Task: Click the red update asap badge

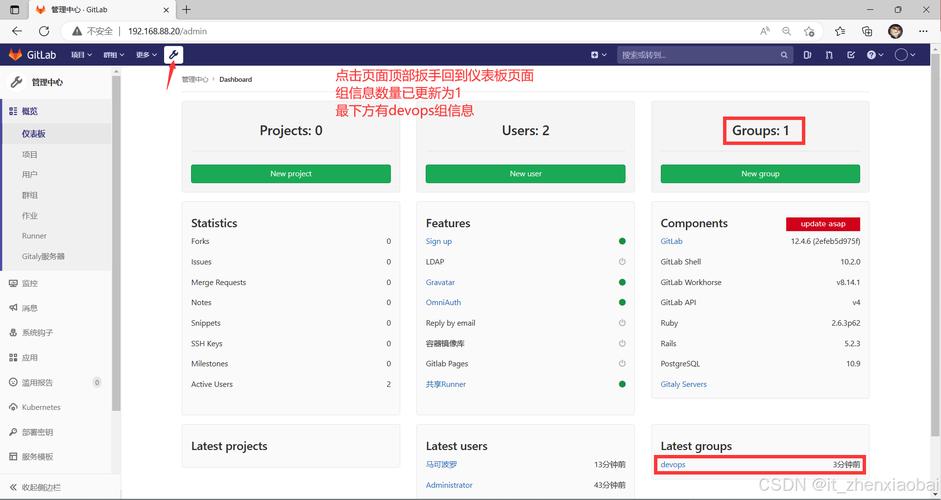Action: [x=823, y=224]
